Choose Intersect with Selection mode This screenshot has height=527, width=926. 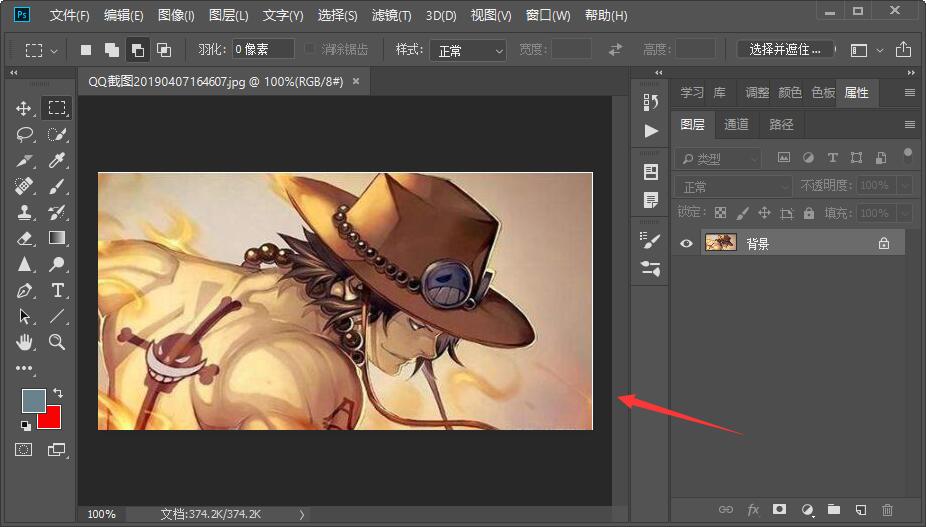[x=164, y=50]
